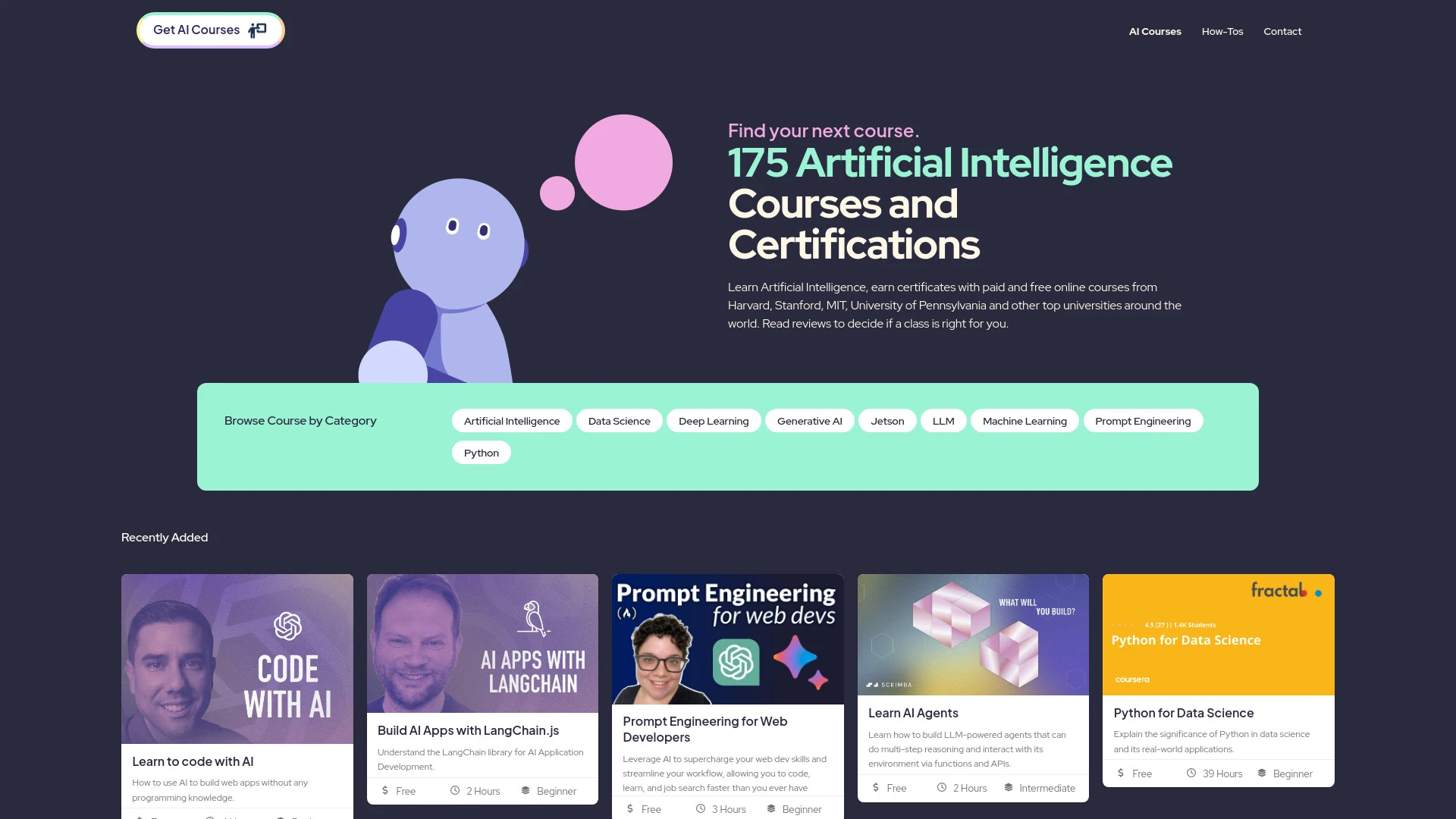Click the Get AI Courses button
1456x819 pixels.
210,29
